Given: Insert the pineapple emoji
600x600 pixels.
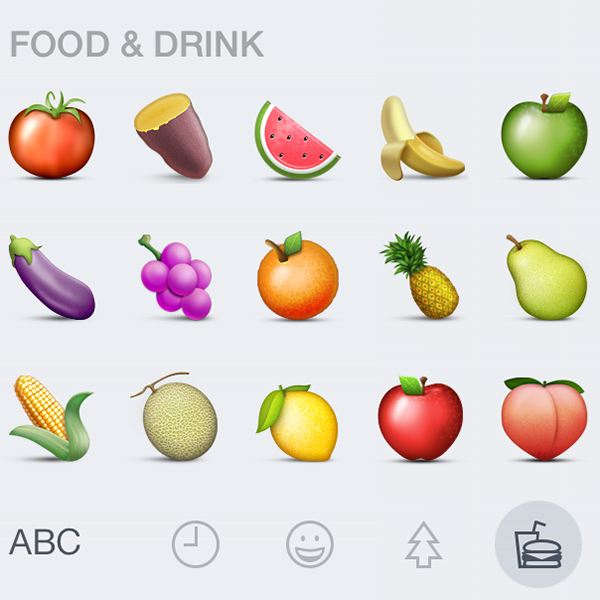Looking at the screenshot, I should tap(419, 275).
